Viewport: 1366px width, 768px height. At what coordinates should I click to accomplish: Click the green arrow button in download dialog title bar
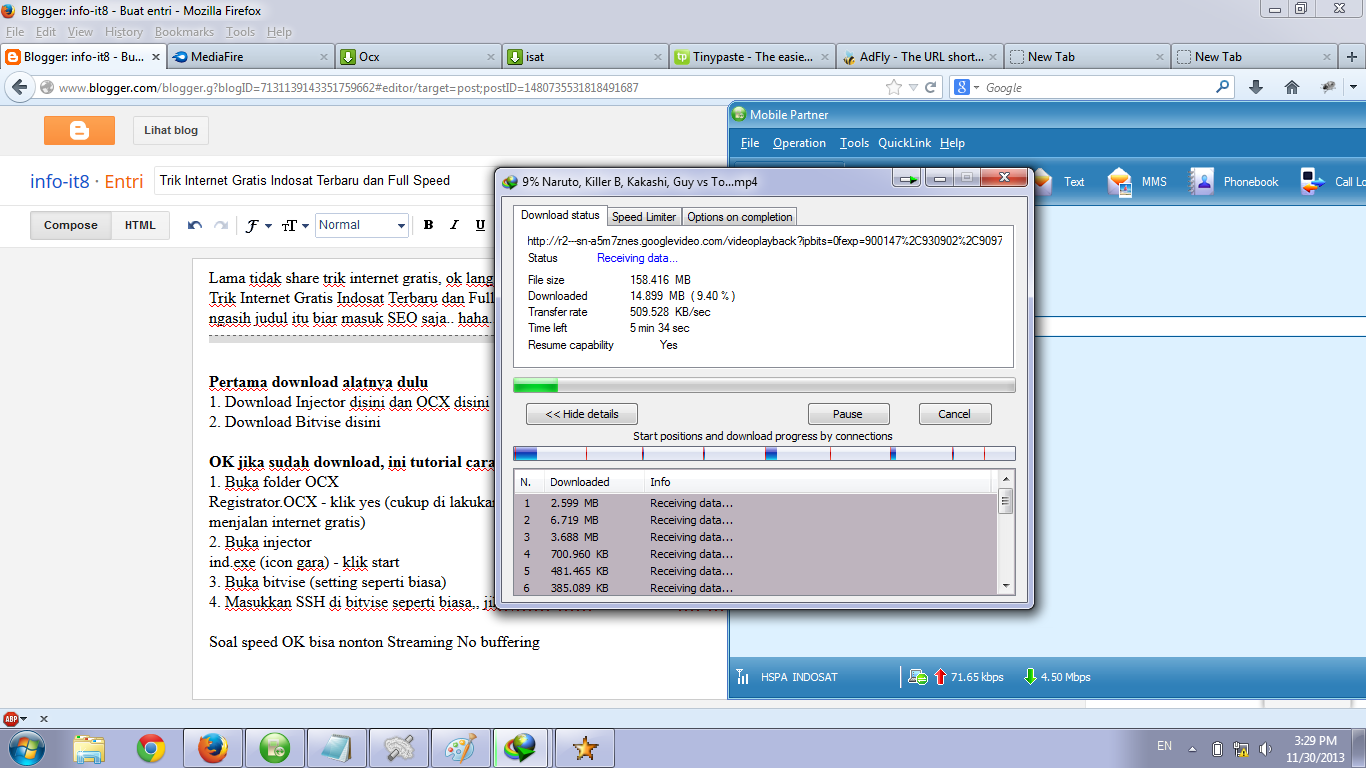coord(908,180)
